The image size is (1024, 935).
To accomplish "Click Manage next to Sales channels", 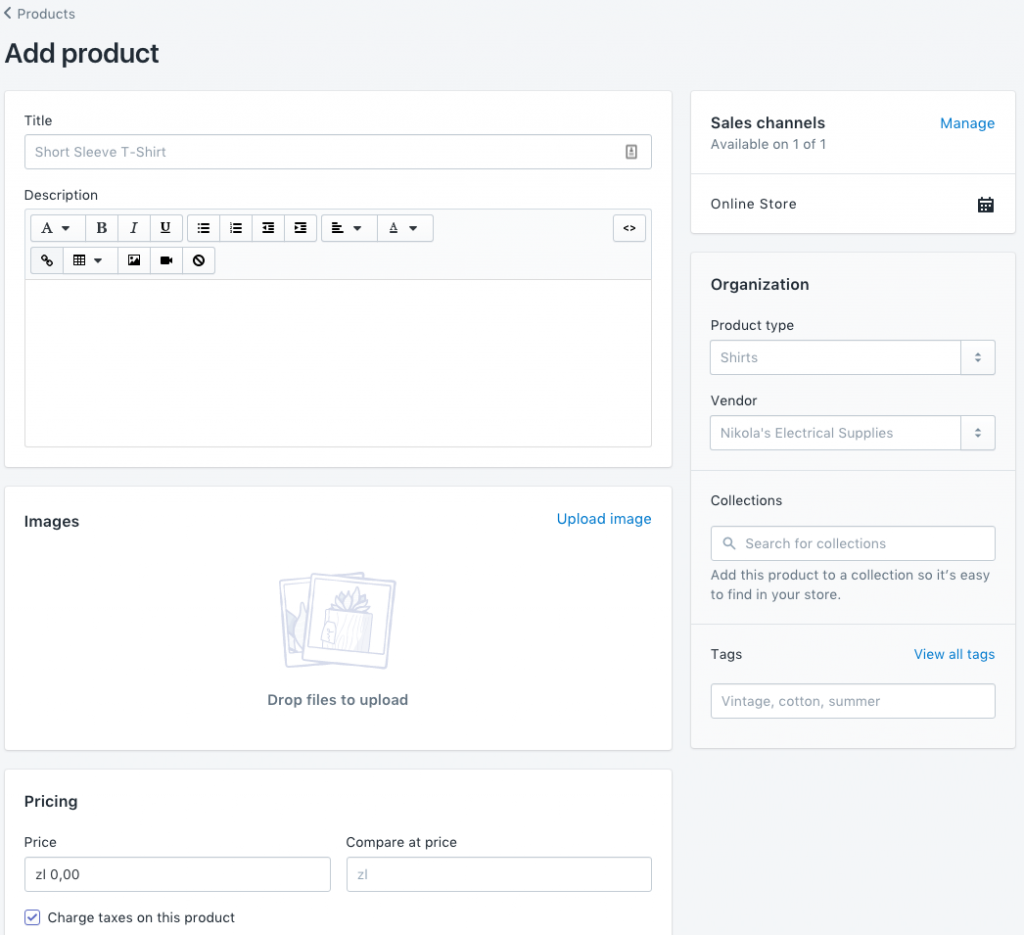I will tap(967, 123).
